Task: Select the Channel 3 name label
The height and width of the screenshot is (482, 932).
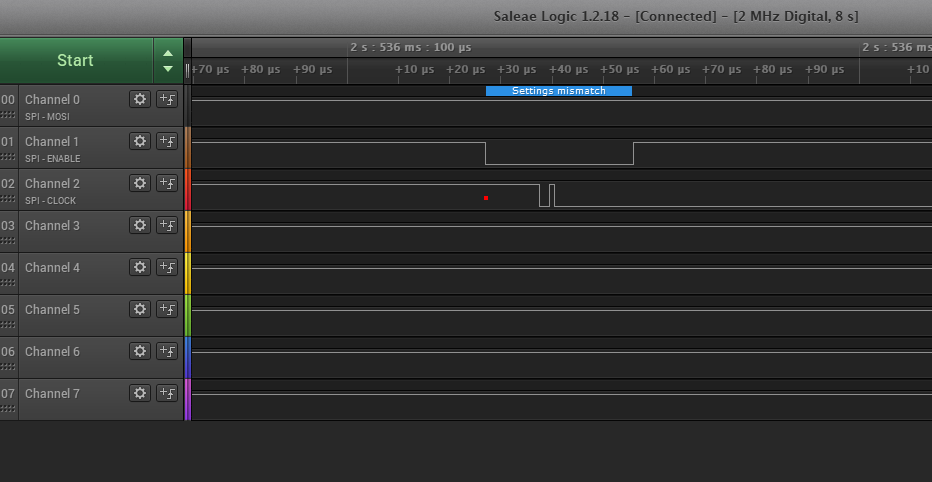Action: tap(52, 226)
